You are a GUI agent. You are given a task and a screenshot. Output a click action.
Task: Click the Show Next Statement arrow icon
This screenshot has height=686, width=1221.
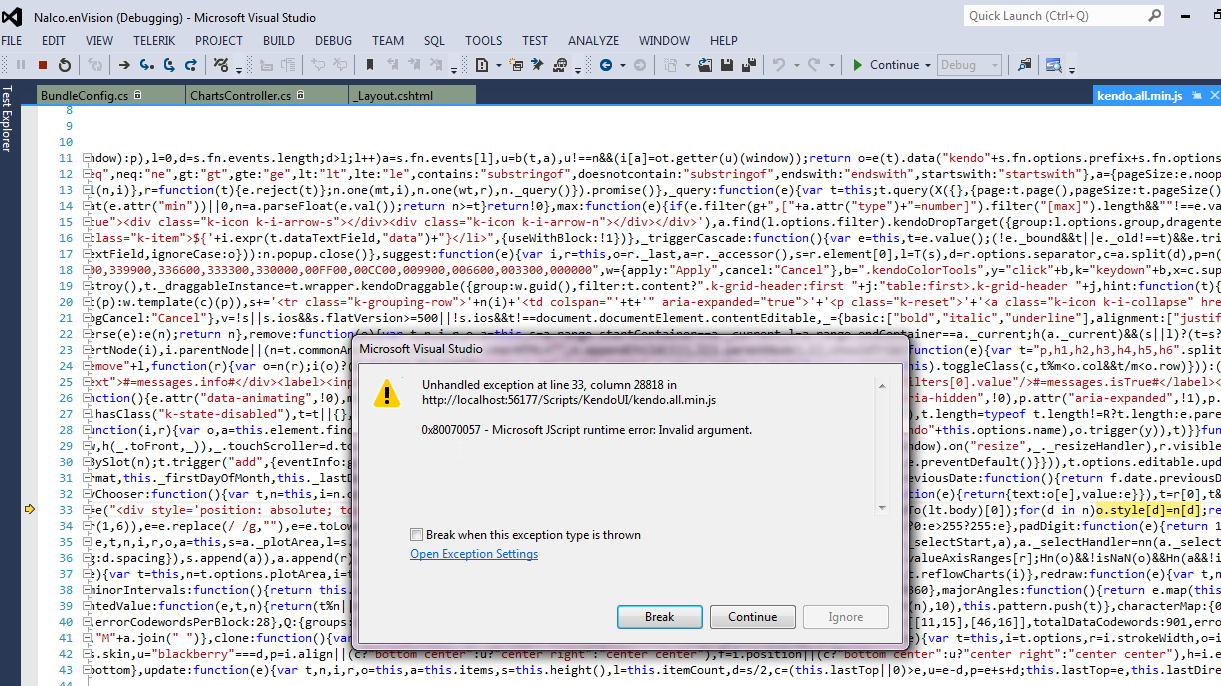tap(124, 65)
